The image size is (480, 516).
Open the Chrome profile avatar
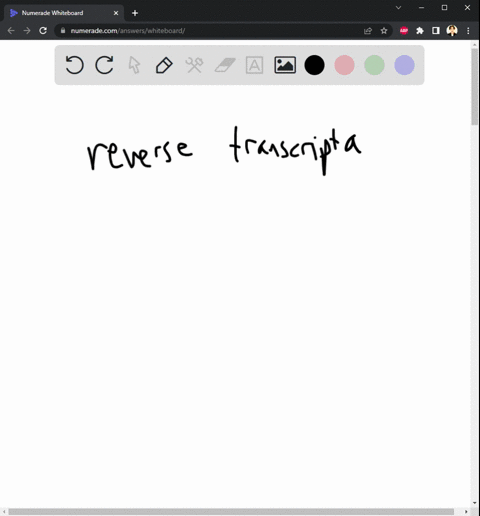[x=452, y=31]
